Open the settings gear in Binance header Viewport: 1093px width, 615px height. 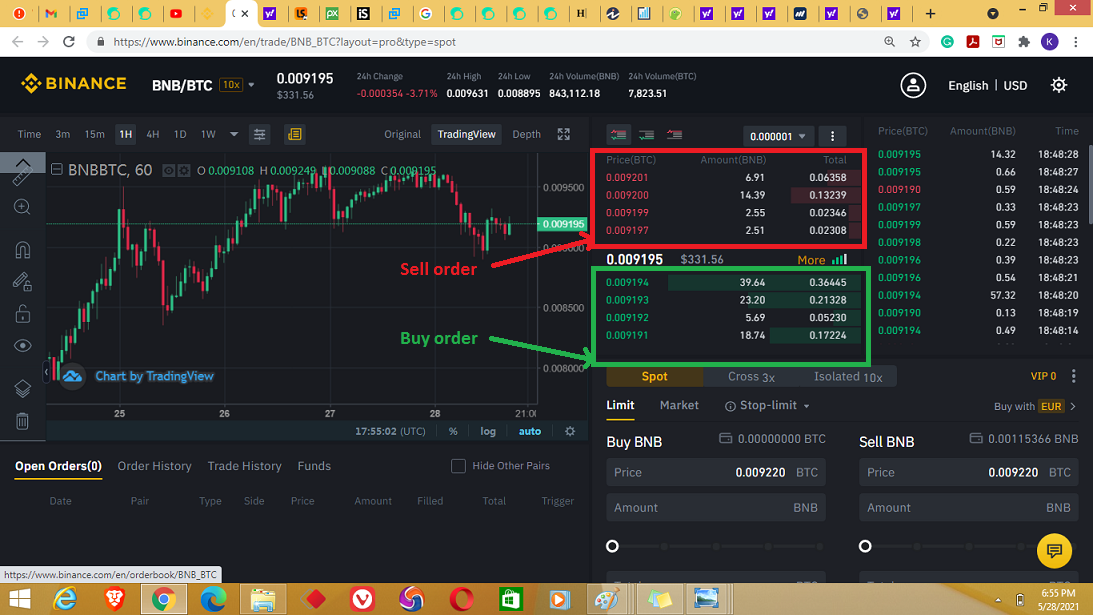[x=1059, y=85]
